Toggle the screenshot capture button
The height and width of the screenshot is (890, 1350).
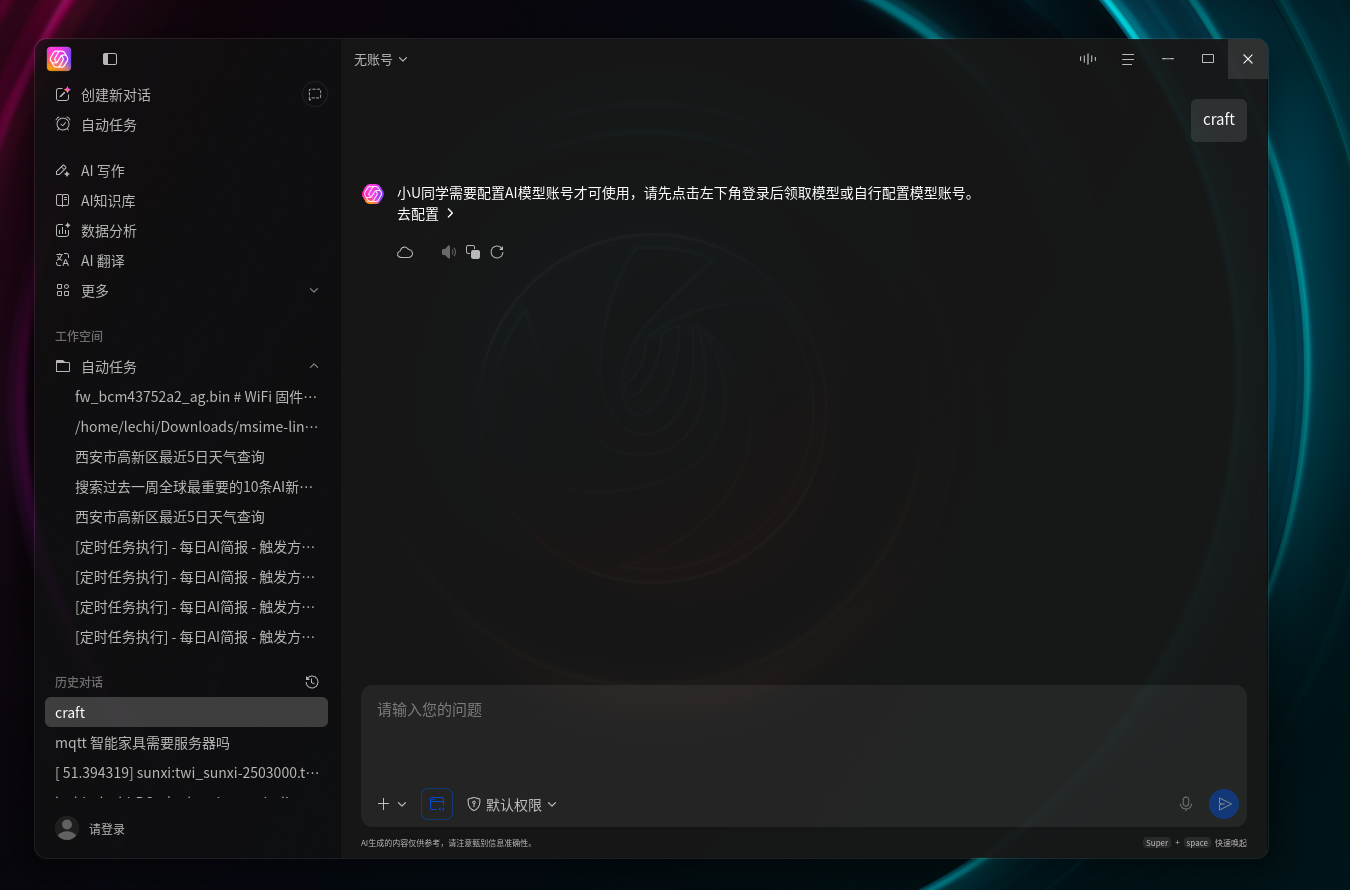[437, 804]
